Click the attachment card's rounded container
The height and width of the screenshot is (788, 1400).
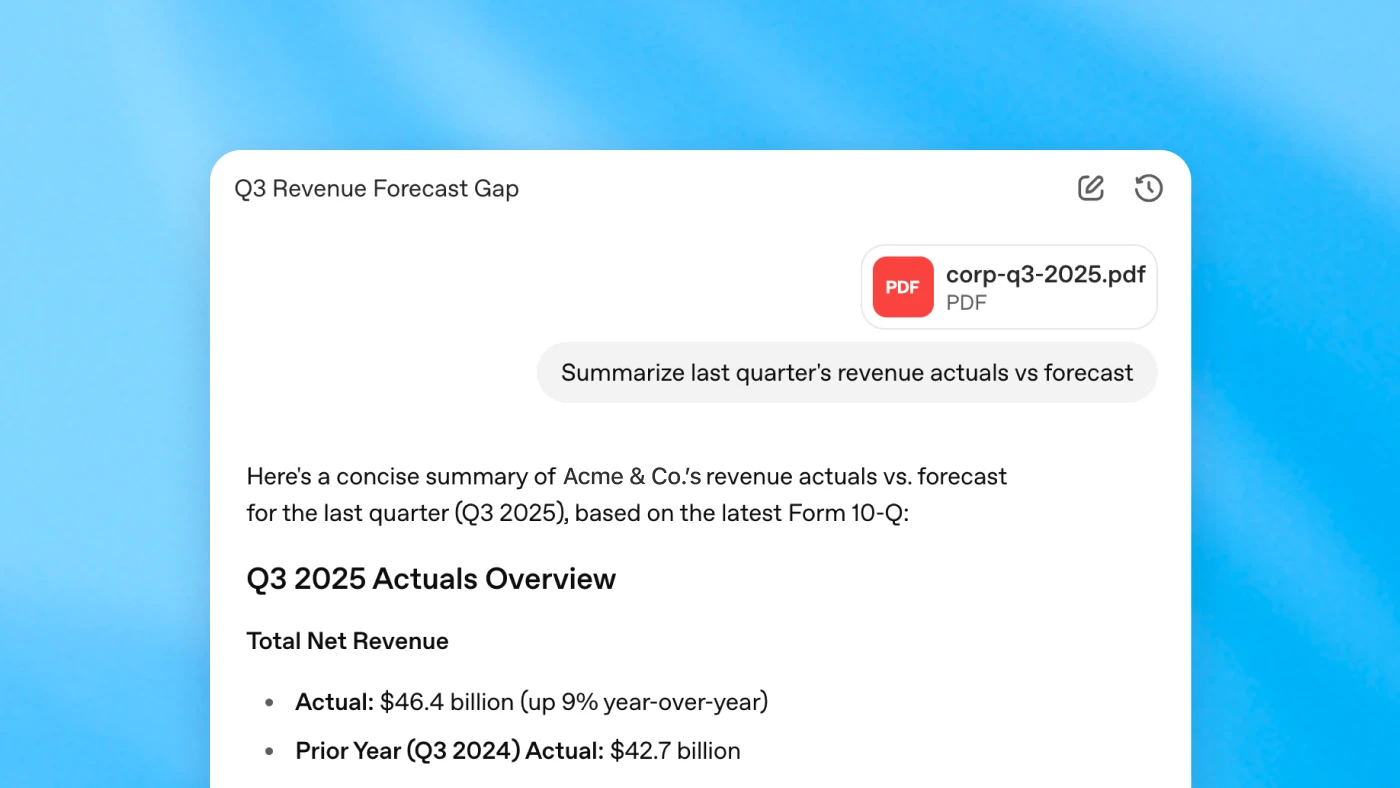1008,287
